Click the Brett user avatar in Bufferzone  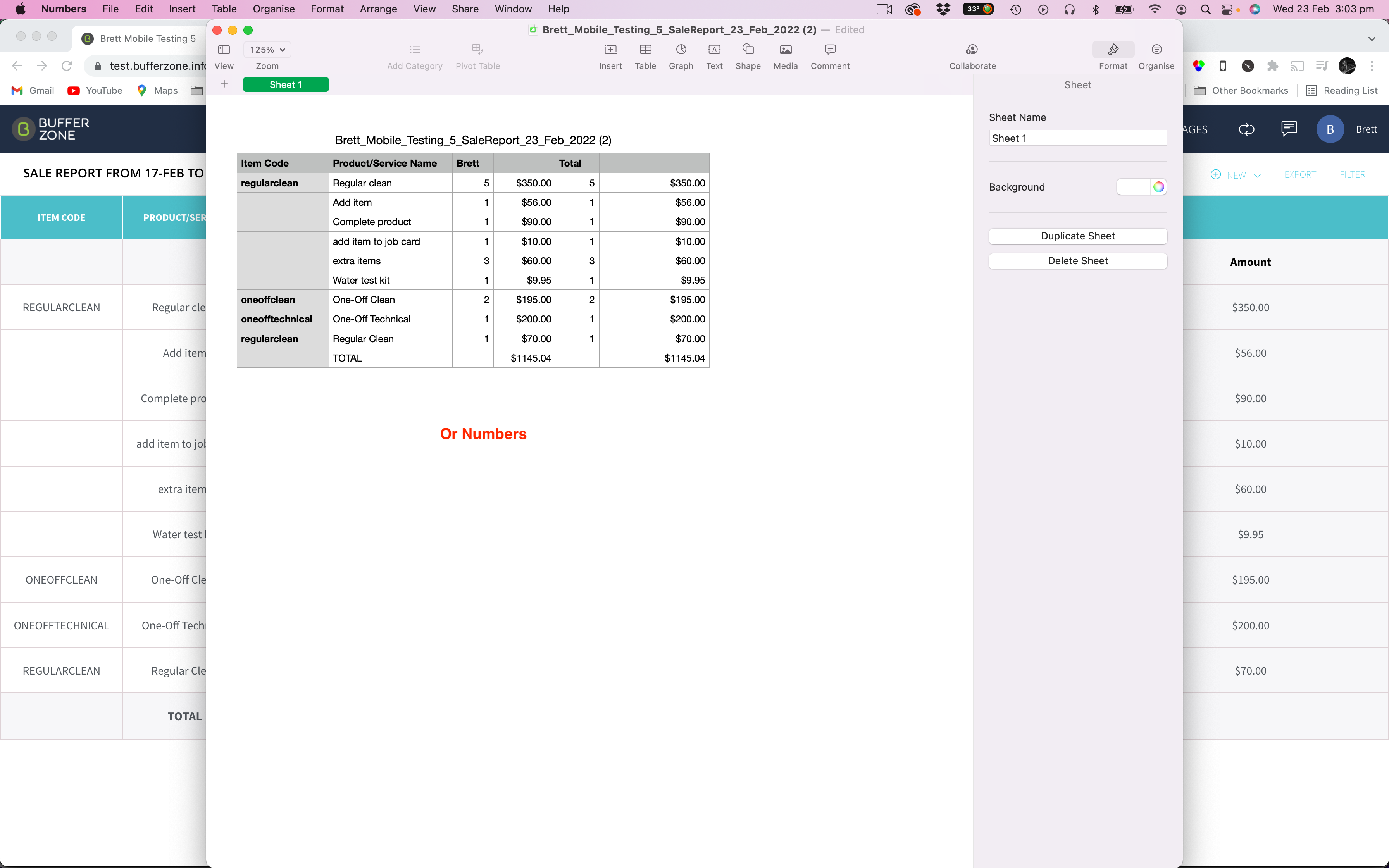[1330, 129]
